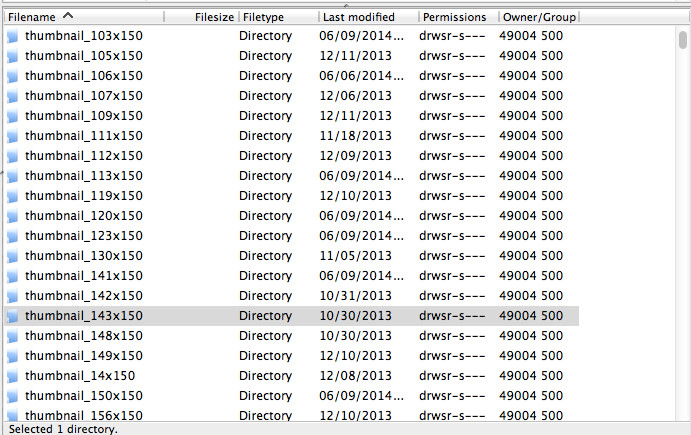Select the thumbnail_149x150 filename
Image resolution: width=691 pixels, height=435 pixels.
[x=84, y=356]
